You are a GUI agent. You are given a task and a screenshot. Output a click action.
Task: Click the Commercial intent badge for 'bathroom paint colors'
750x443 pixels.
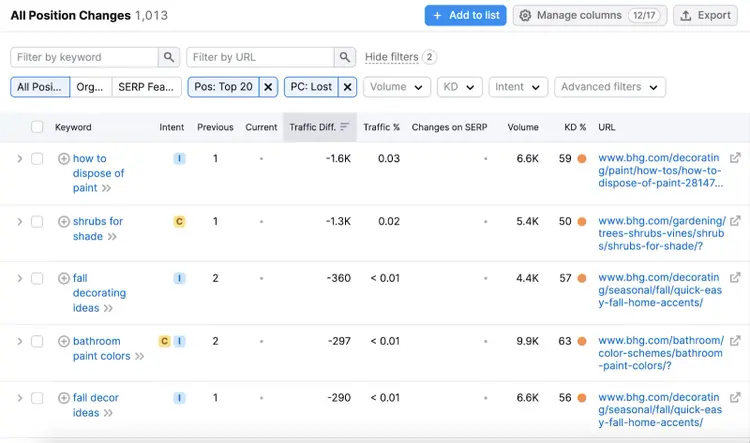165,341
